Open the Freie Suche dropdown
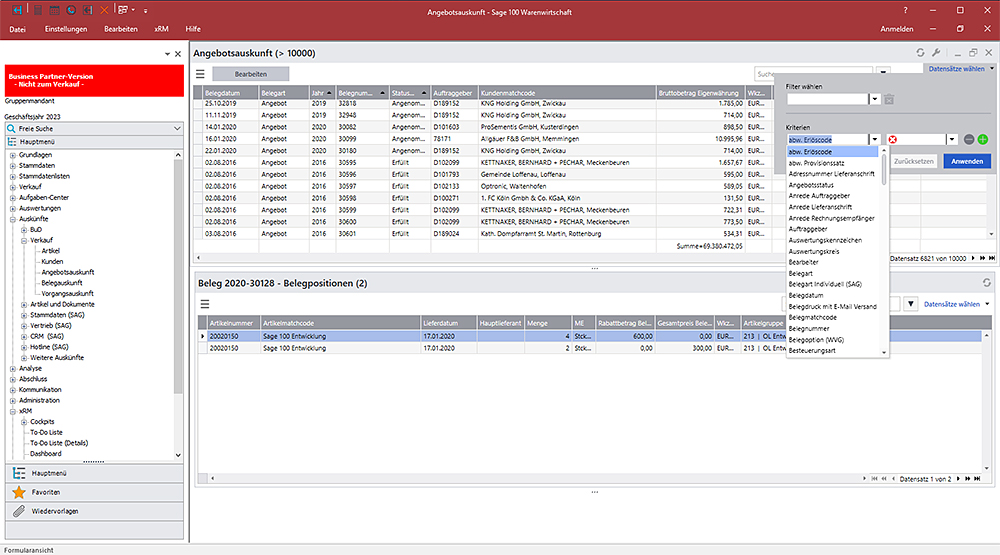Screen dimensions: 1000x555 [x=177, y=128]
